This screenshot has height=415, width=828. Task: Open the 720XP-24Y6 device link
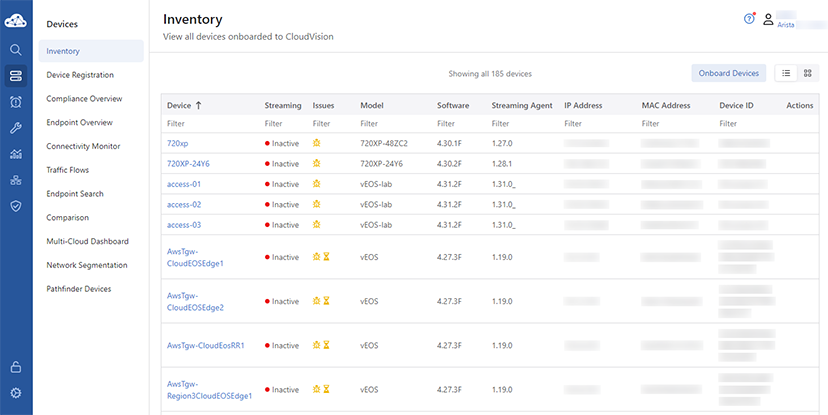(188, 164)
